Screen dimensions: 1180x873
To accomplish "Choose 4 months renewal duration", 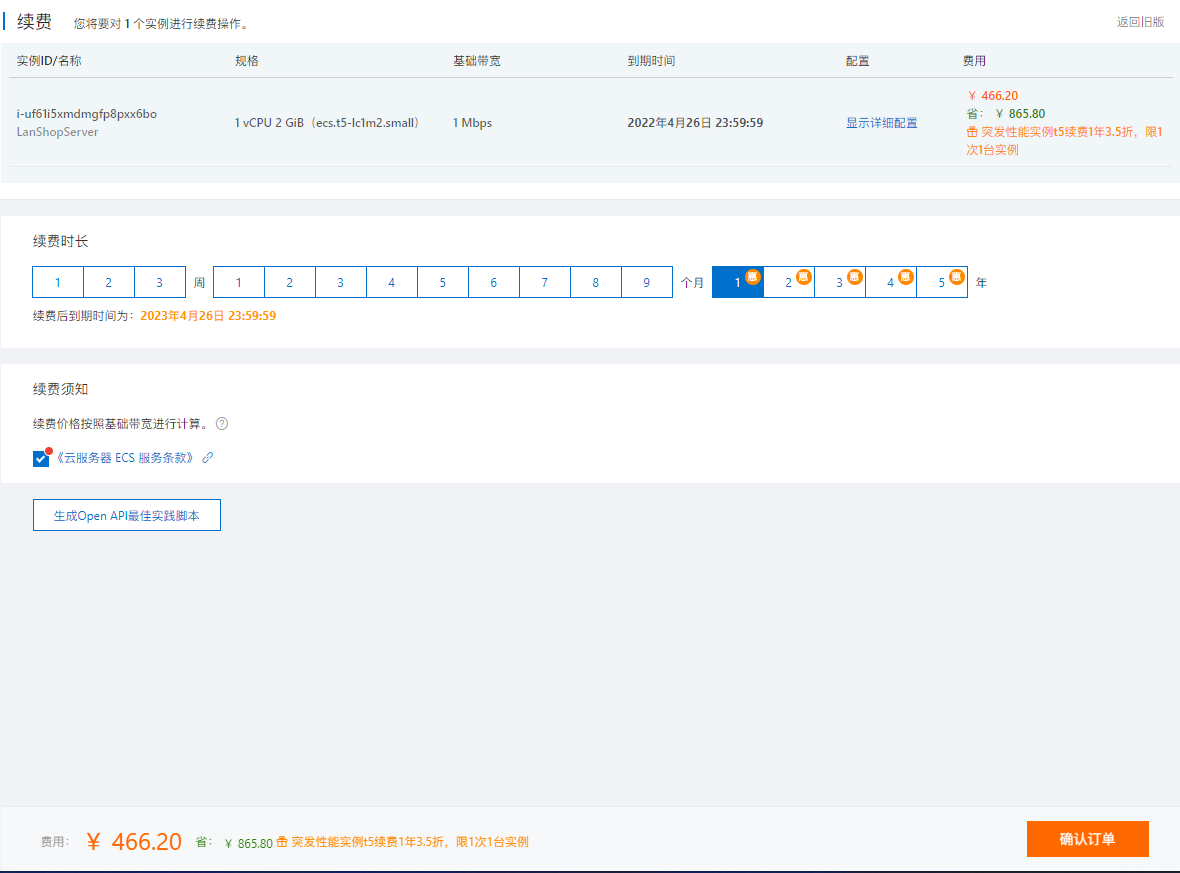I will (391, 283).
